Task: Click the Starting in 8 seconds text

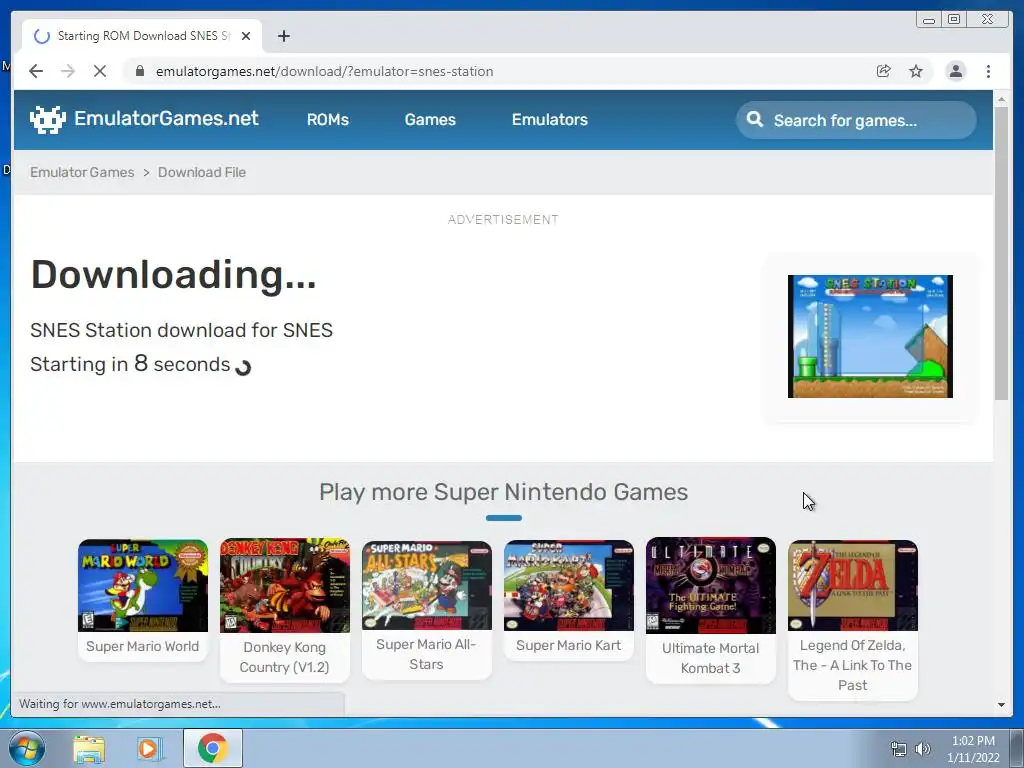Action: (x=131, y=364)
